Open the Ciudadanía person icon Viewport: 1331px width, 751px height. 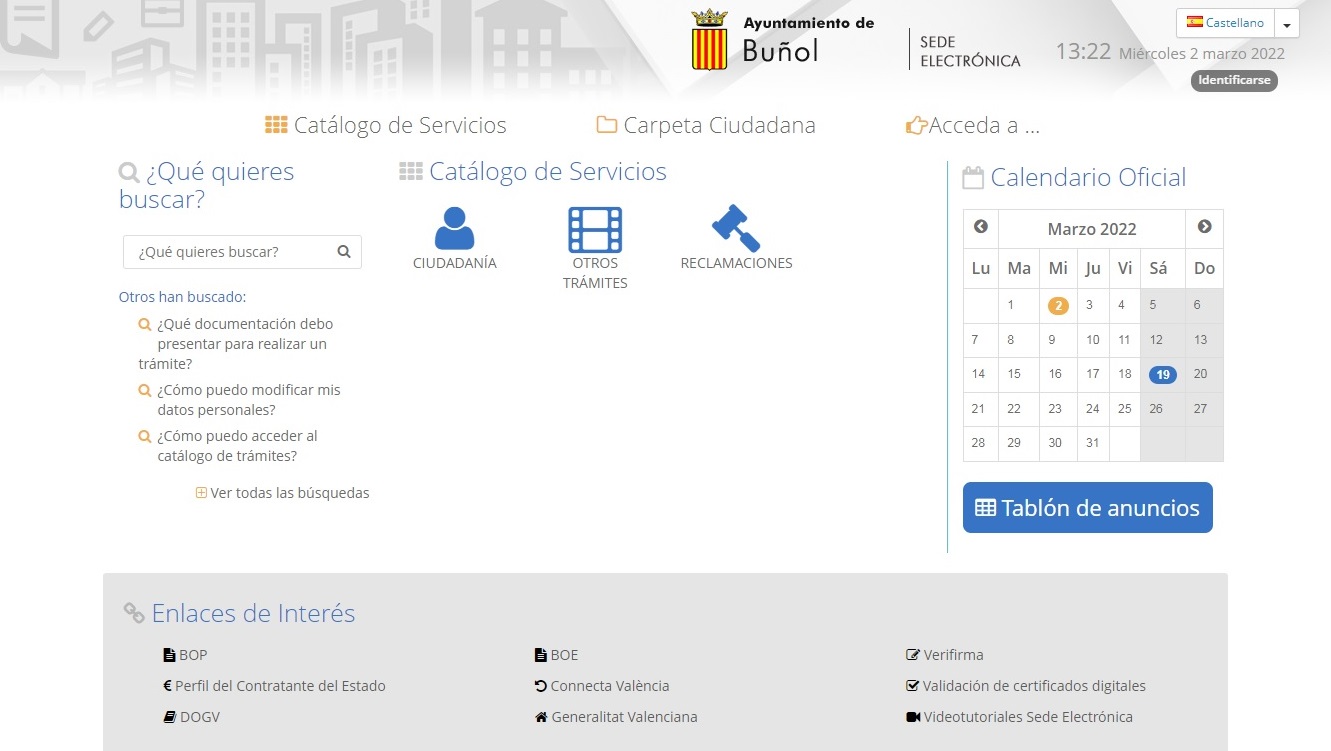click(x=454, y=229)
